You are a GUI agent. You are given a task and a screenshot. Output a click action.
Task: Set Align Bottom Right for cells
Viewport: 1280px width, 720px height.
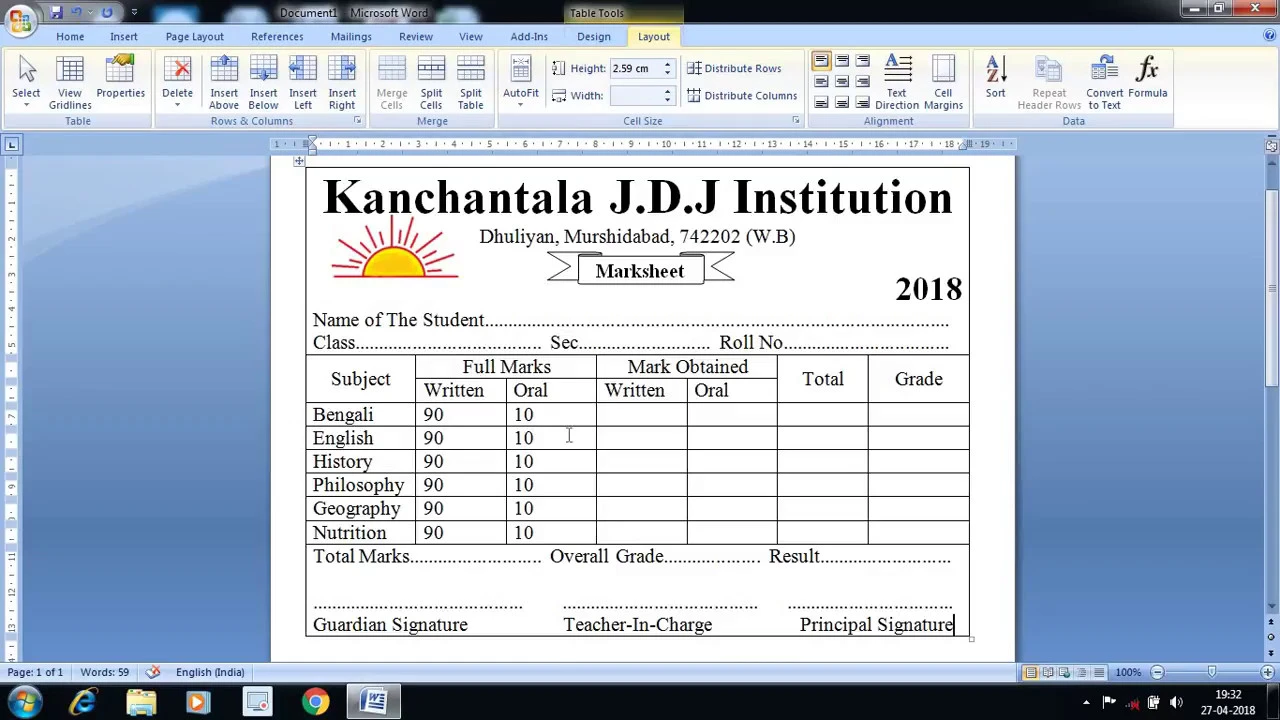pyautogui.click(x=862, y=103)
